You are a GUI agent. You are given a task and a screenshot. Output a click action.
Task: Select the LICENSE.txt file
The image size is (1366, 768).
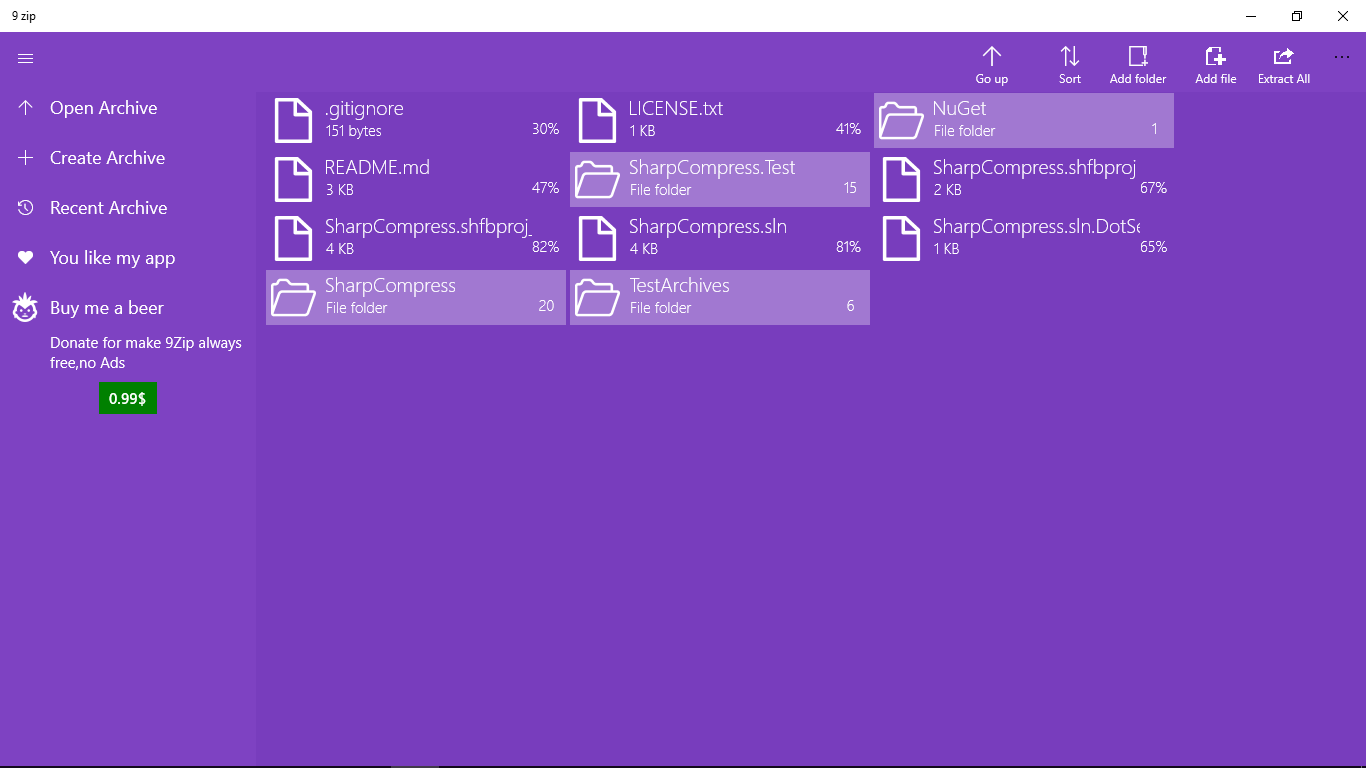point(719,119)
